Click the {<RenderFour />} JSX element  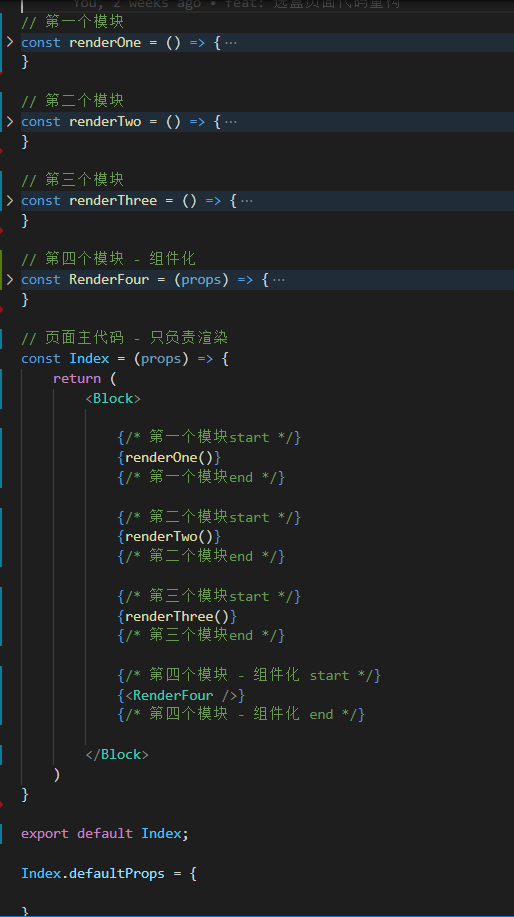(181, 695)
